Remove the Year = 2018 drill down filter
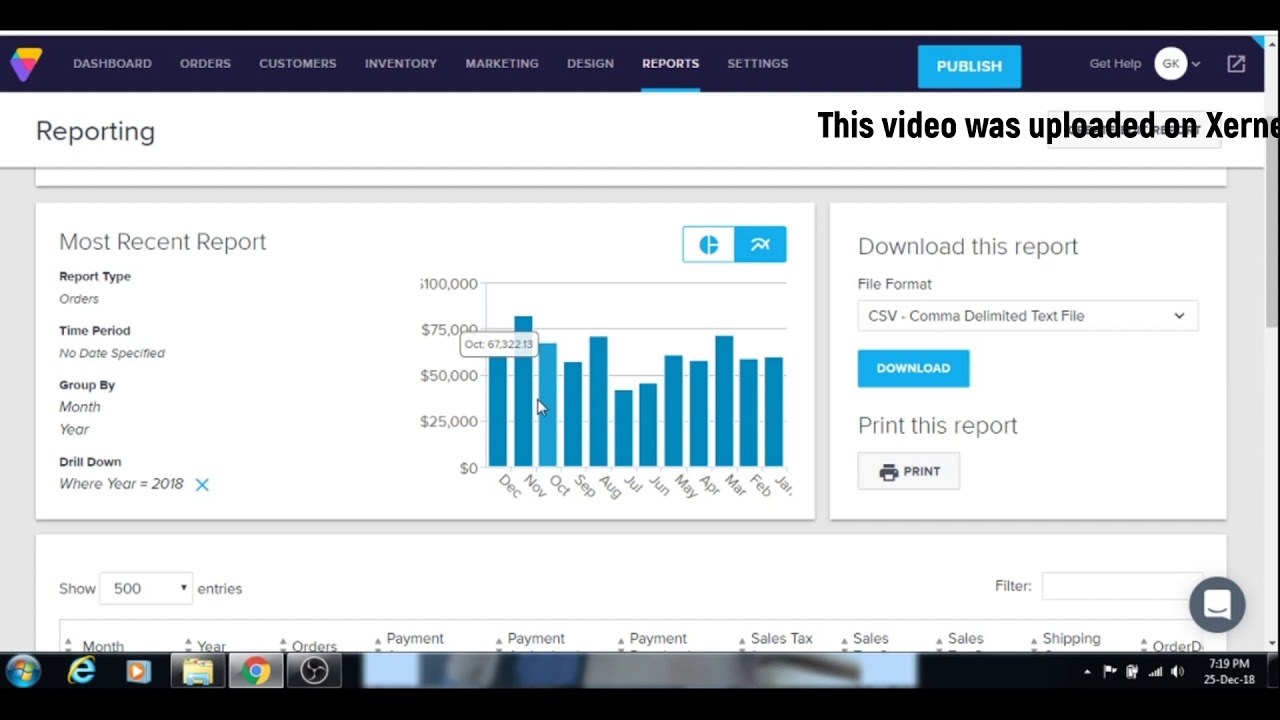 202,485
